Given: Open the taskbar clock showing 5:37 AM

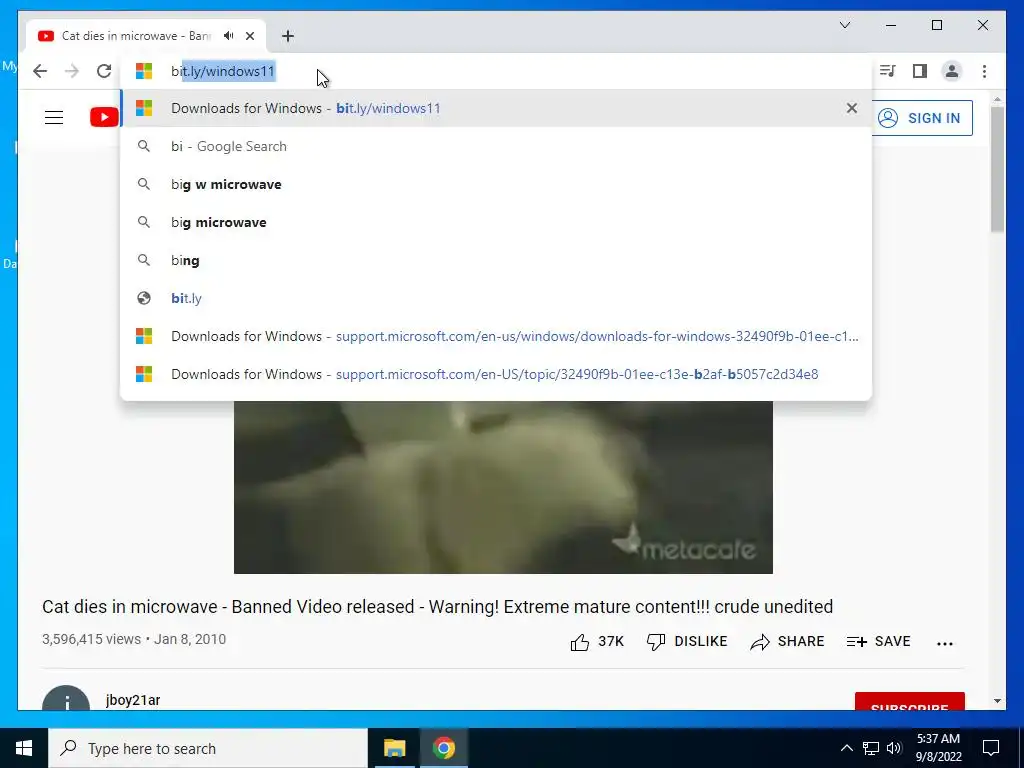Looking at the screenshot, I should point(938,748).
